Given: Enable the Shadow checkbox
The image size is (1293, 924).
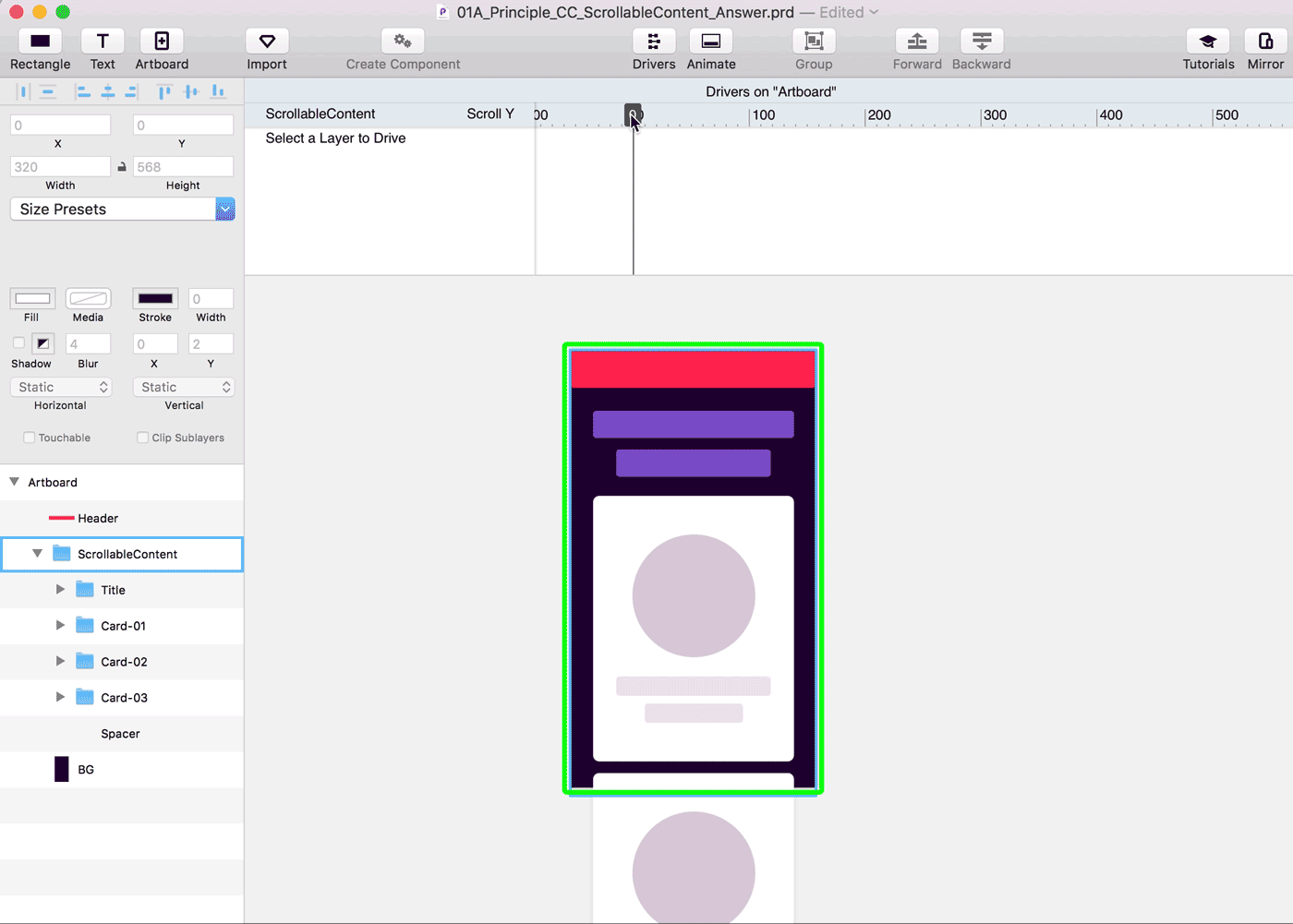Looking at the screenshot, I should (18, 343).
